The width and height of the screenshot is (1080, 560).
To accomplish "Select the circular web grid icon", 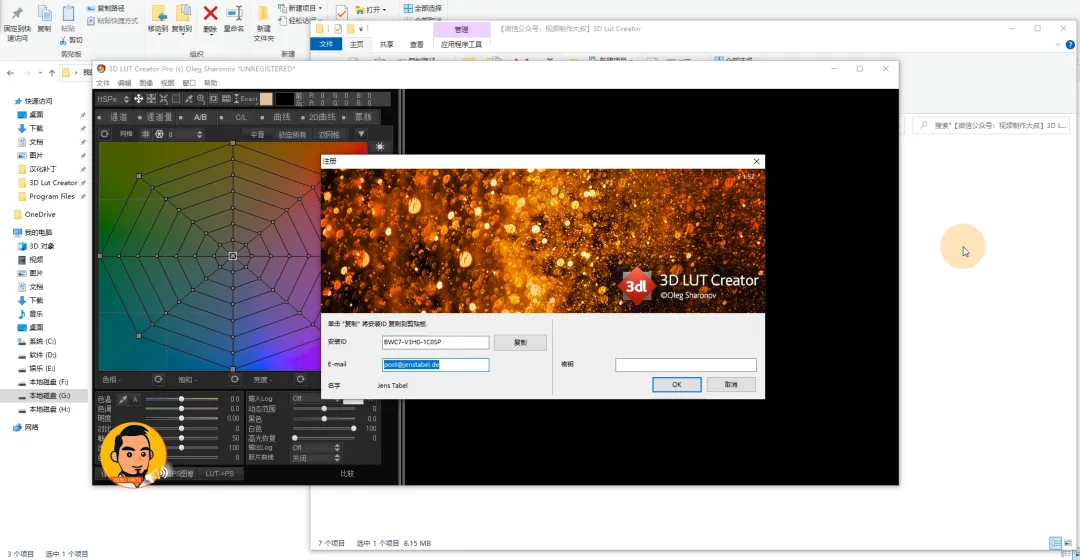I will pos(159,134).
